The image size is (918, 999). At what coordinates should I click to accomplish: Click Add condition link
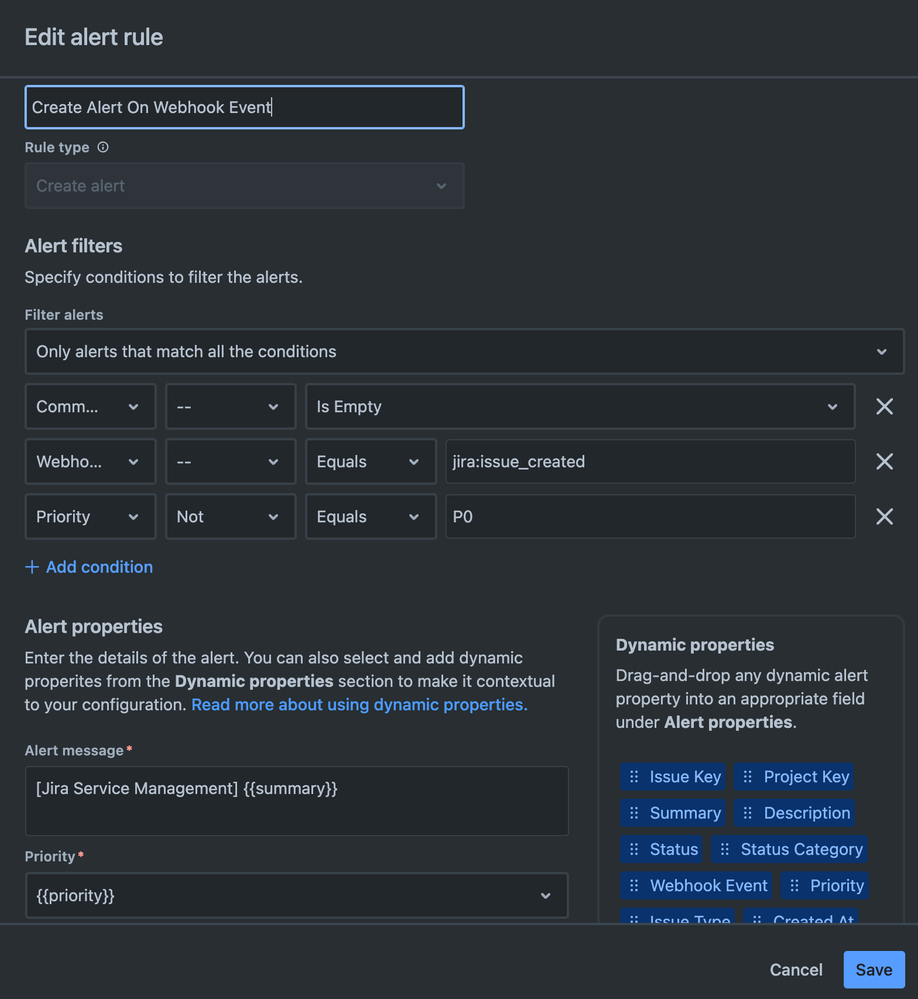point(89,567)
